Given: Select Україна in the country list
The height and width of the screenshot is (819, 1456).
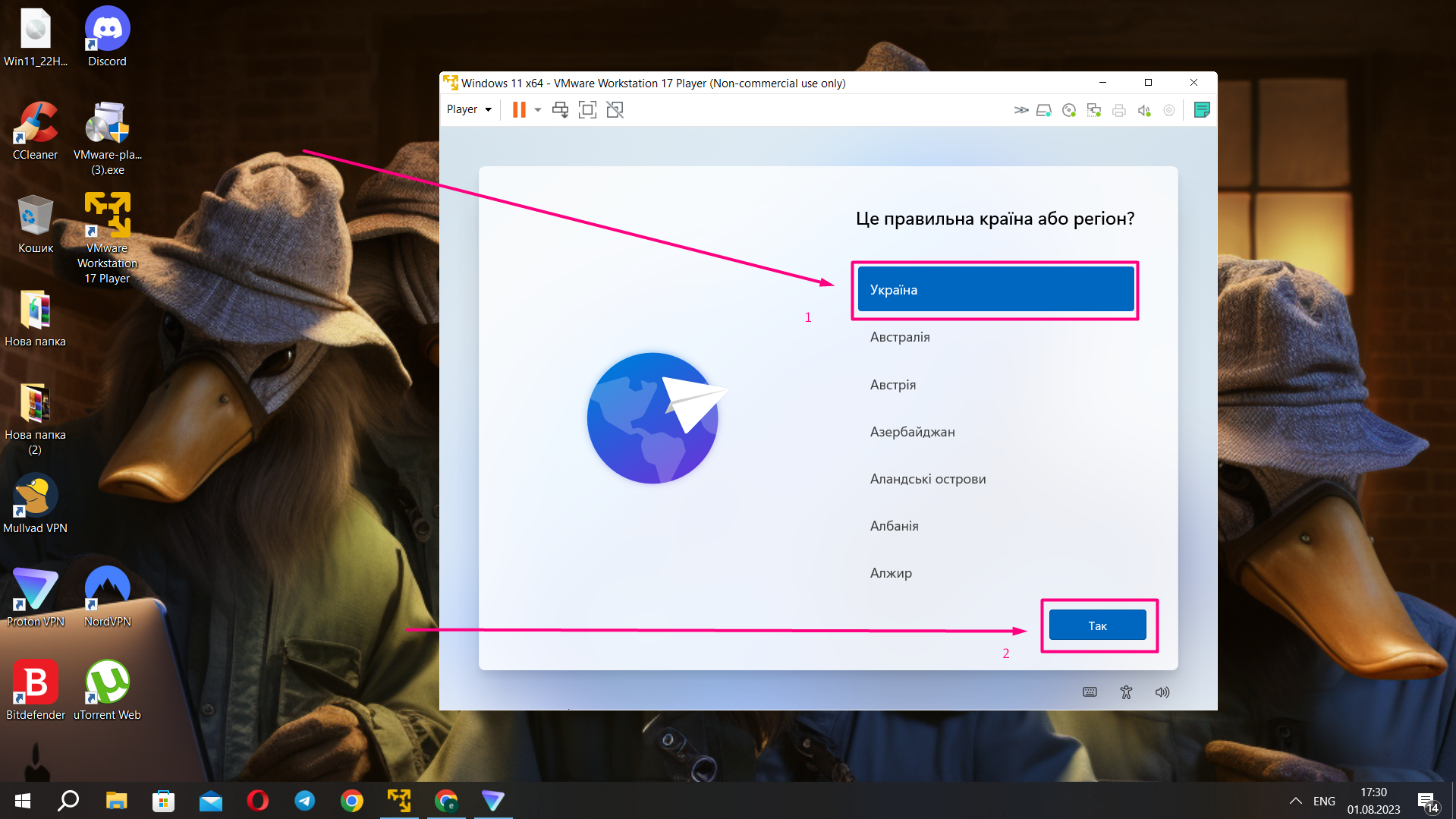Looking at the screenshot, I should pyautogui.click(x=995, y=289).
